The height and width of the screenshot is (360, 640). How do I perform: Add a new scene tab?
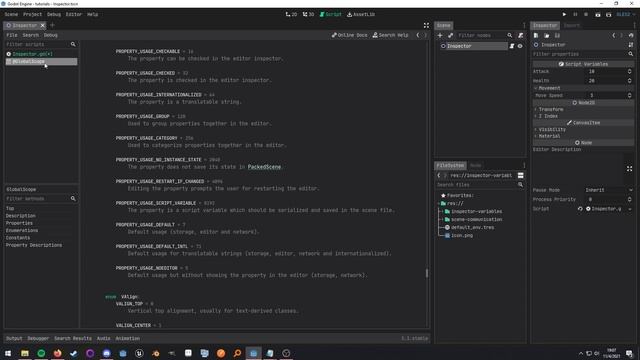pyautogui.click(x=52, y=25)
